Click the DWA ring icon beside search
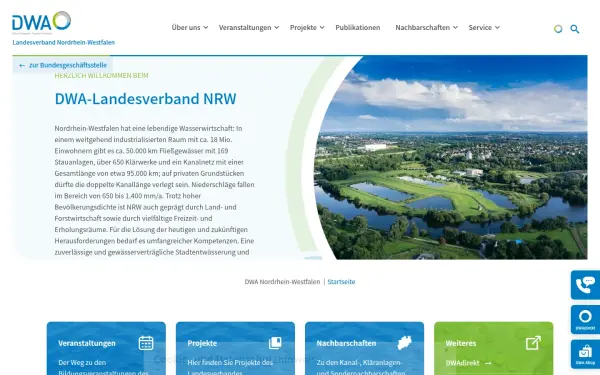This screenshot has width=600, height=375. pos(558,29)
